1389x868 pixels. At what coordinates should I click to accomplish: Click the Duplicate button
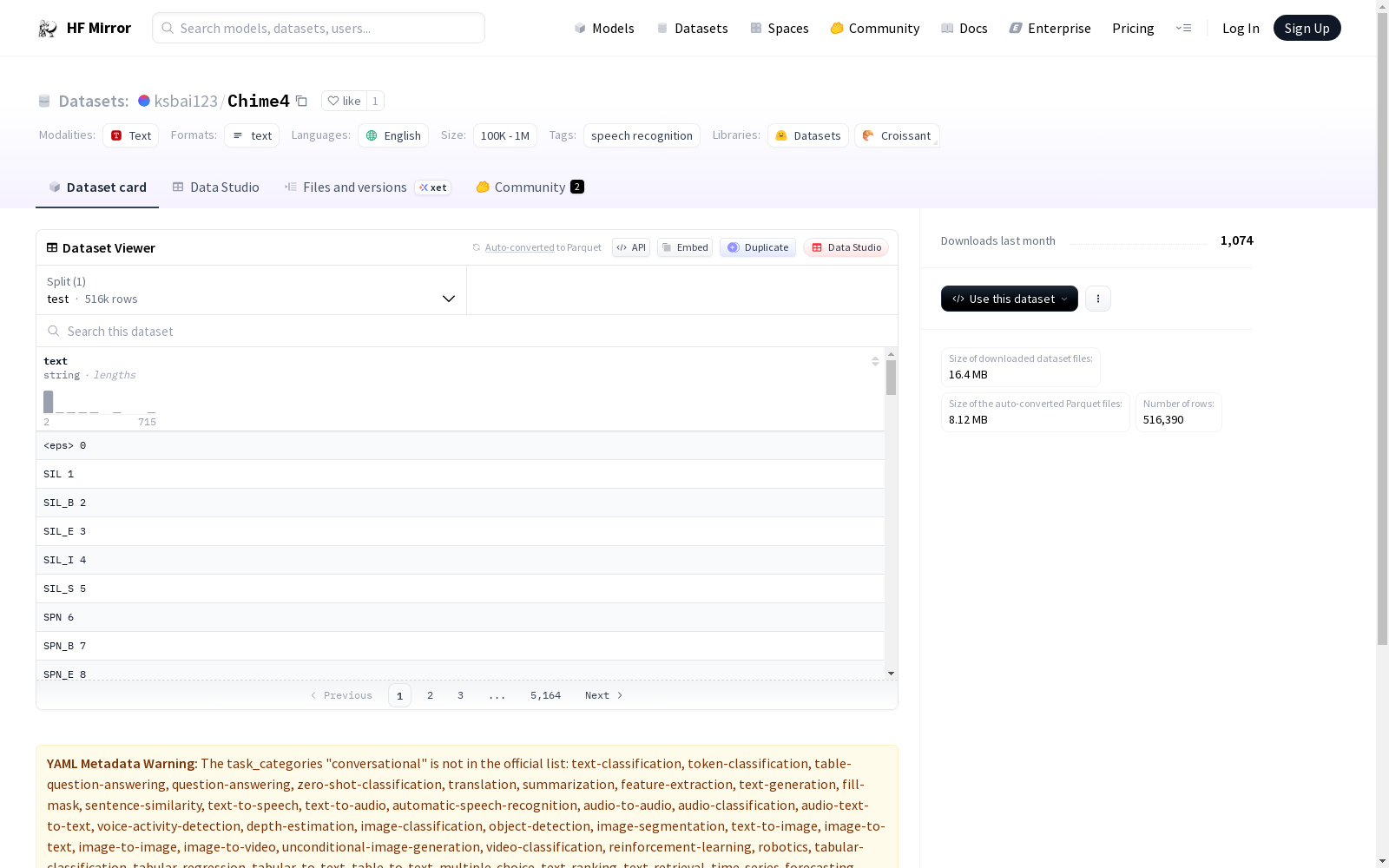click(x=758, y=247)
